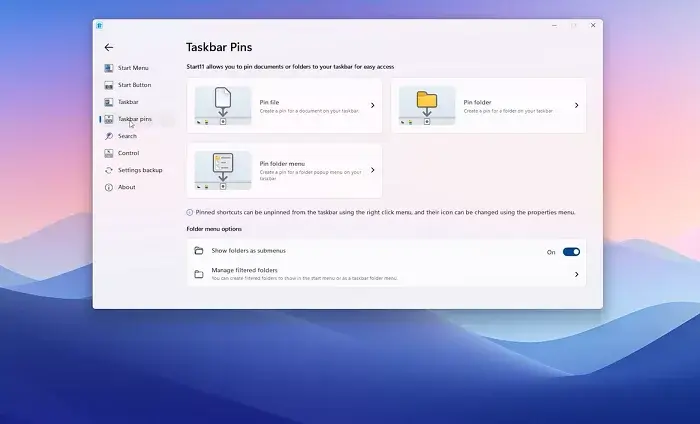
Task: Click the Pin file document thumbnail
Action: pos(223,105)
